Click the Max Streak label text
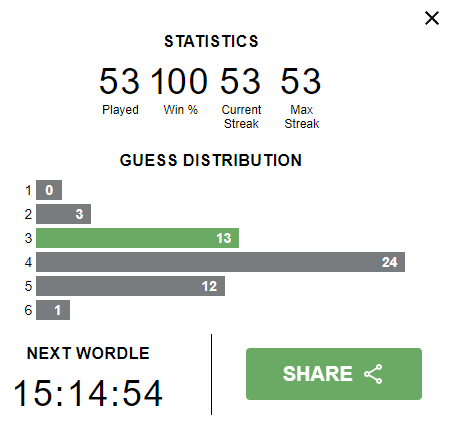This screenshot has height=440, width=449. 302,117
